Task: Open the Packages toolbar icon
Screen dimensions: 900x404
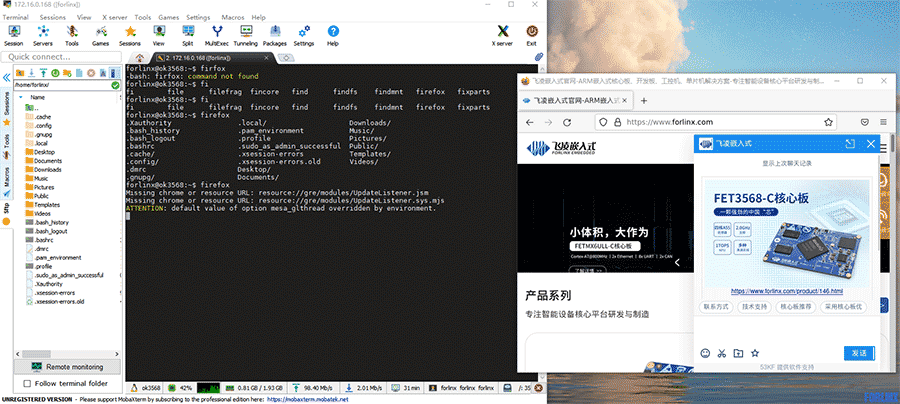Action: click(x=275, y=36)
